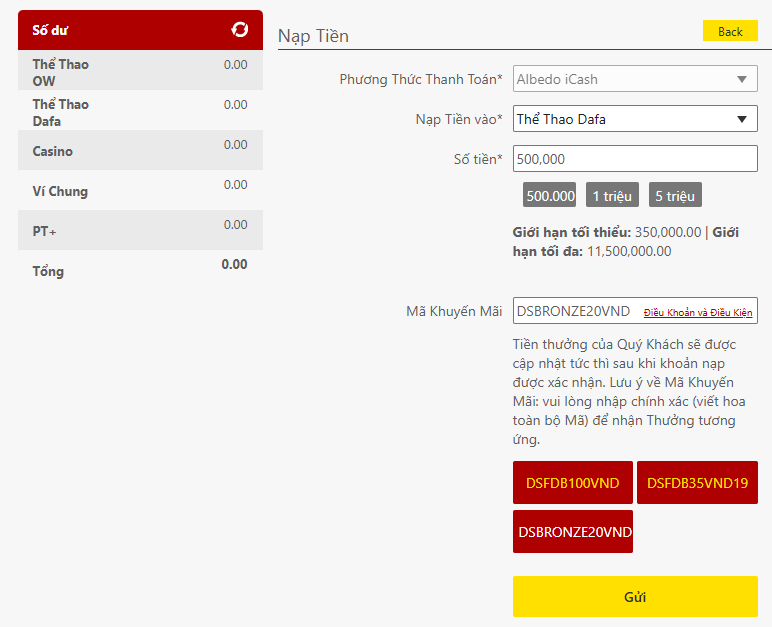The image size is (772, 627).
Task: Refresh the Số dư balance icon
Action: click(240, 30)
